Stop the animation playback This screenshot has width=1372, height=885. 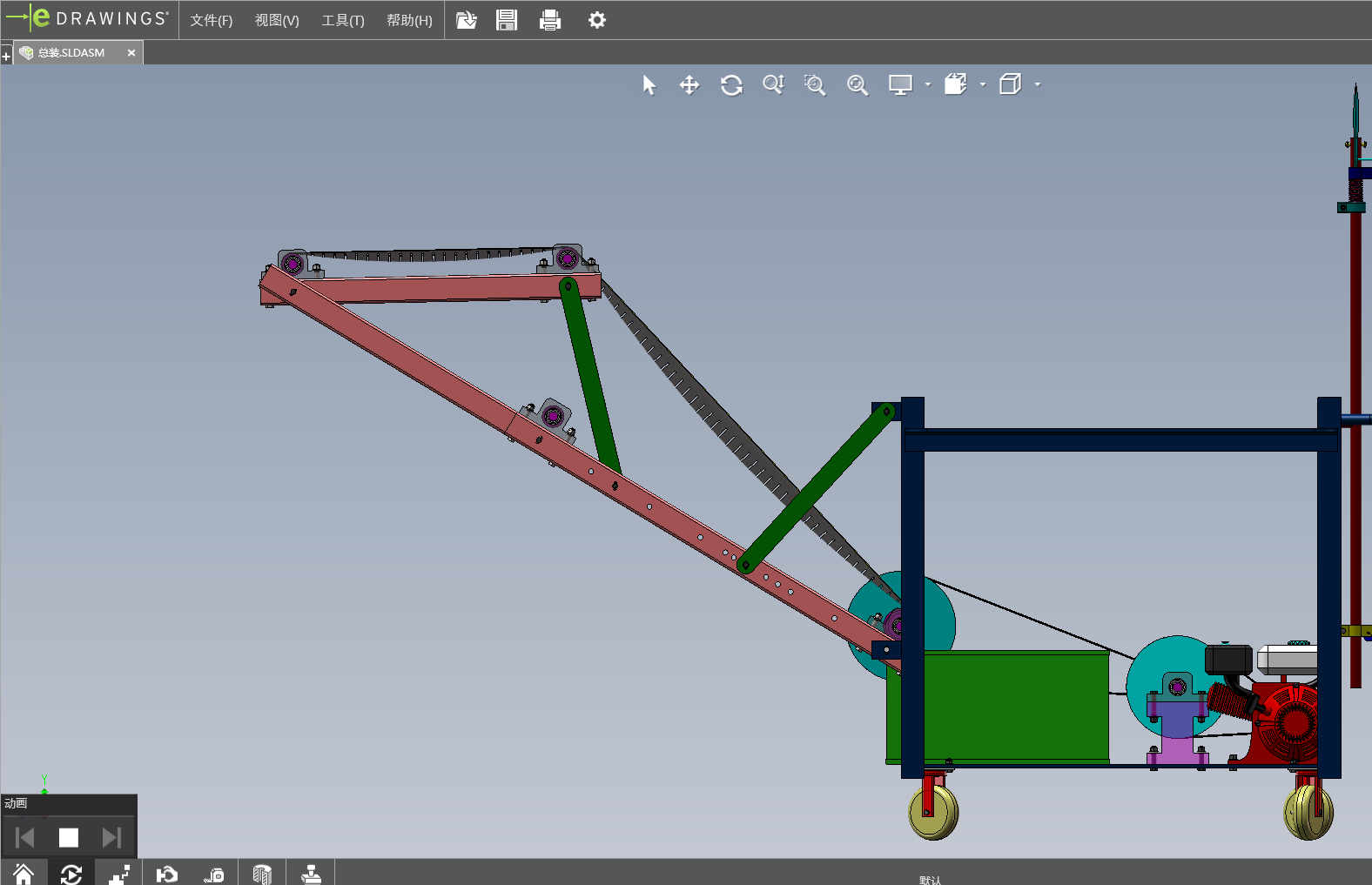click(68, 837)
